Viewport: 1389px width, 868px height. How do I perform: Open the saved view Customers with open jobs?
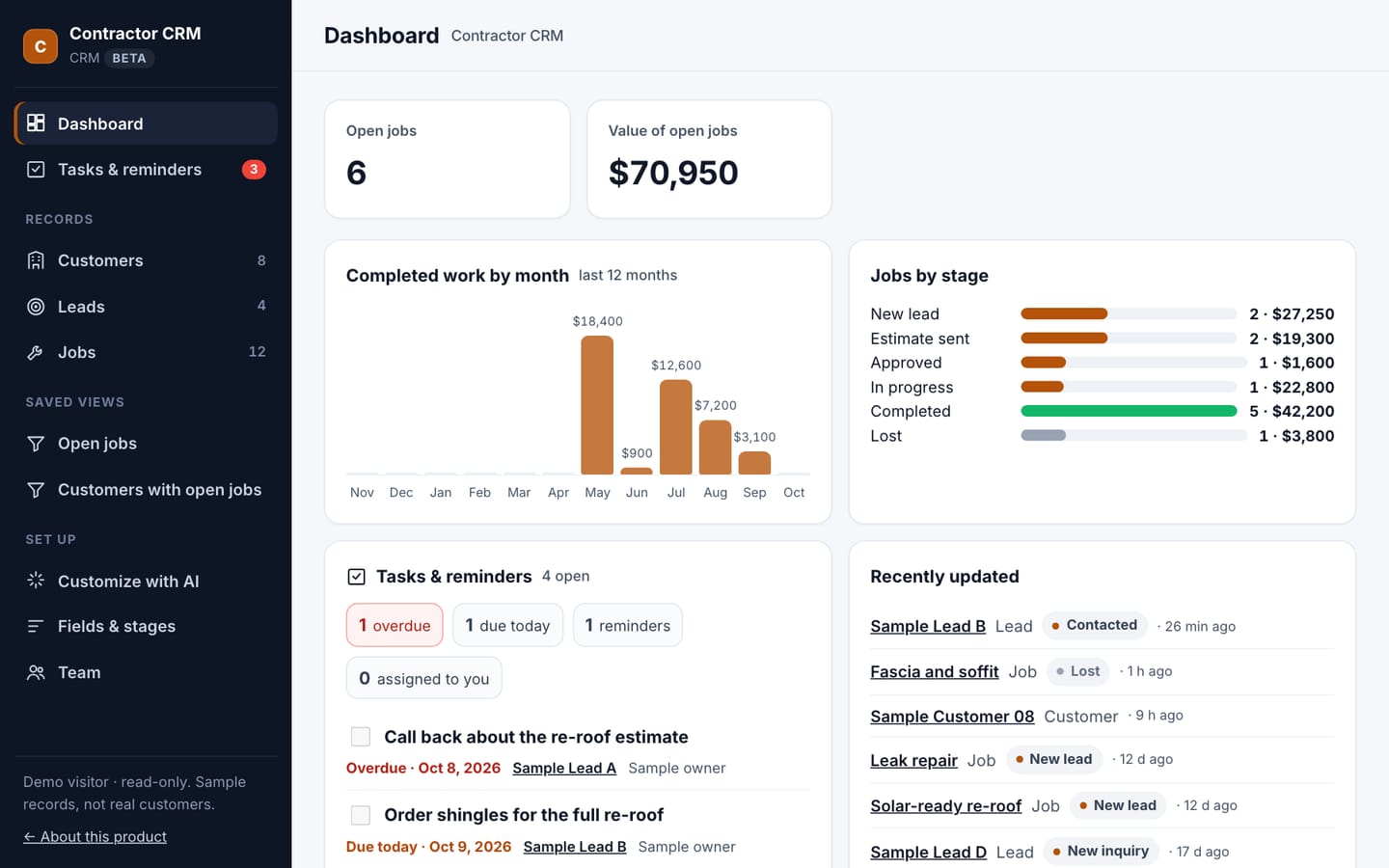pyautogui.click(x=147, y=490)
